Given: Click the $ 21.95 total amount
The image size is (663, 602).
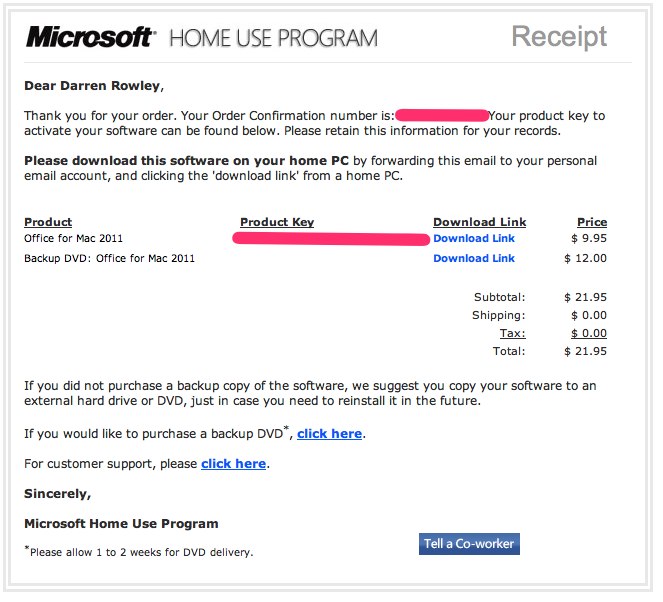Looking at the screenshot, I should tap(586, 351).
